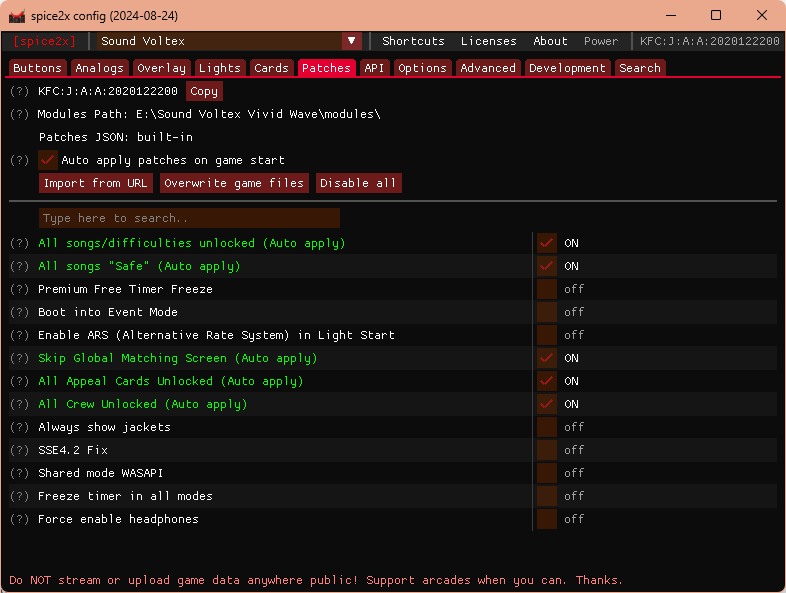Click the patch search input field

click(189, 218)
